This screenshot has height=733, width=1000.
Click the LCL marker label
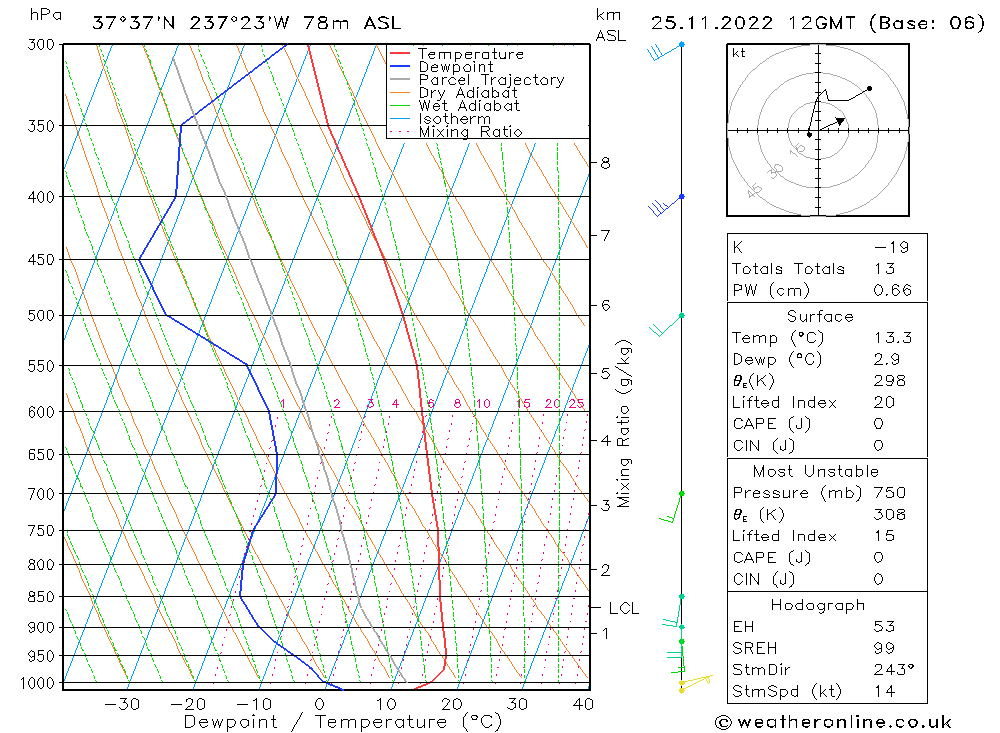click(623, 609)
